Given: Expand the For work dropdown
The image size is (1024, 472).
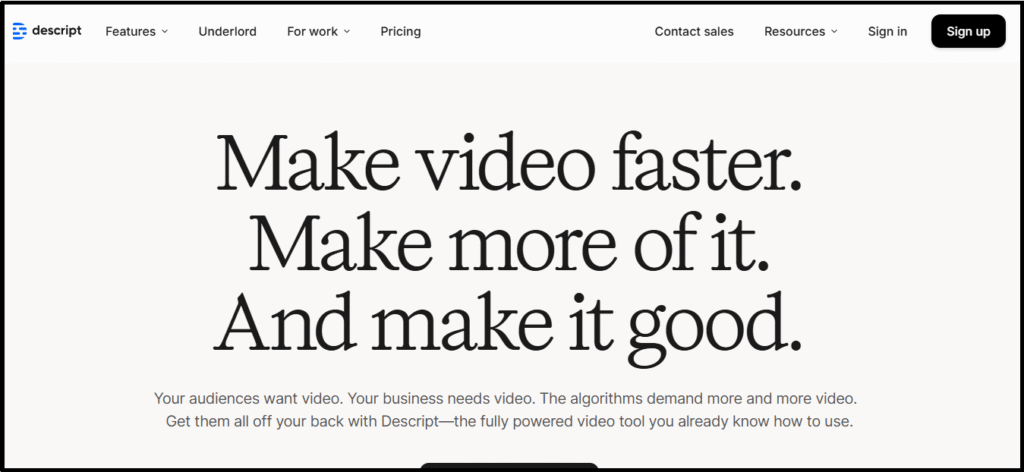Looking at the screenshot, I should [319, 31].
